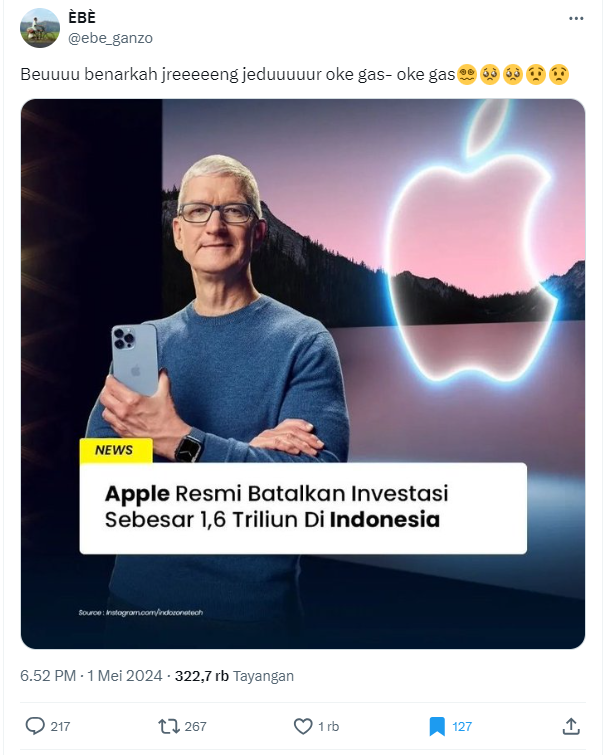
Task: Open the 322,7 rb Tayangan view count
Action: (x=234, y=676)
